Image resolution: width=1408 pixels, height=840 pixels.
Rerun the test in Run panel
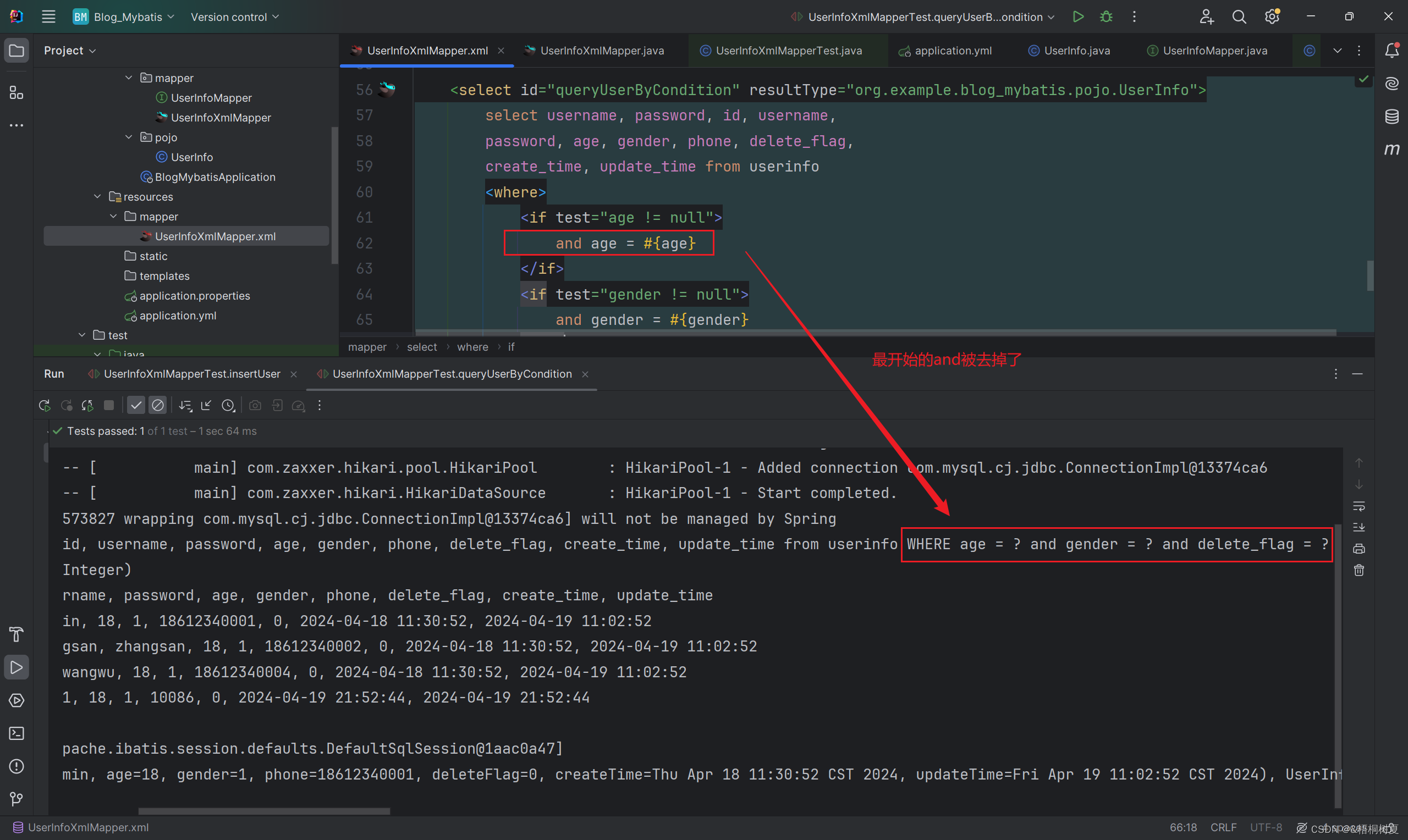click(44, 405)
